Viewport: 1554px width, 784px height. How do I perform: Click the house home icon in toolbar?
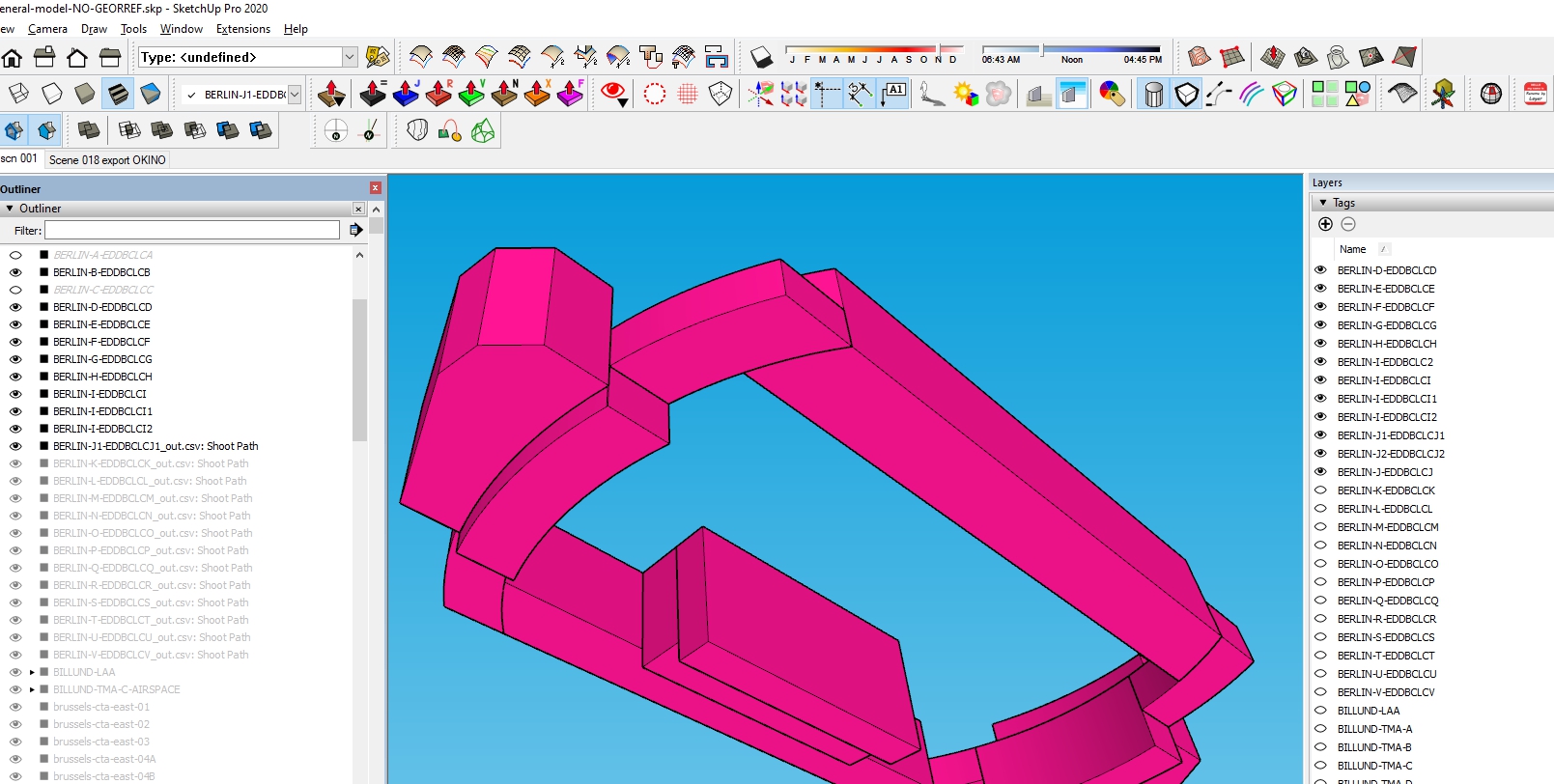click(x=13, y=57)
